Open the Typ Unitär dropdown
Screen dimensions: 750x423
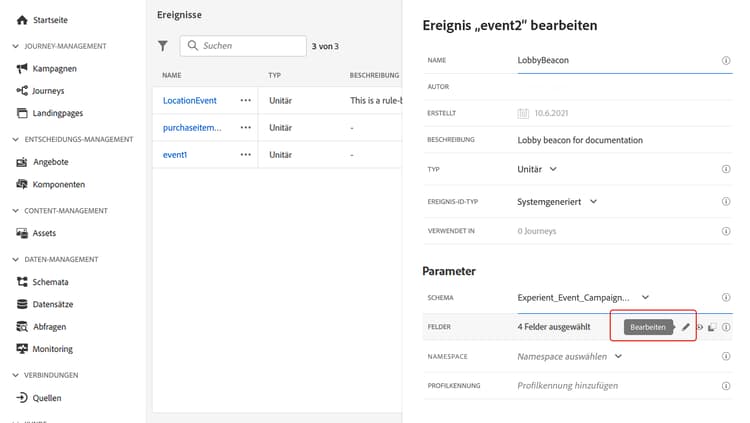coord(537,169)
